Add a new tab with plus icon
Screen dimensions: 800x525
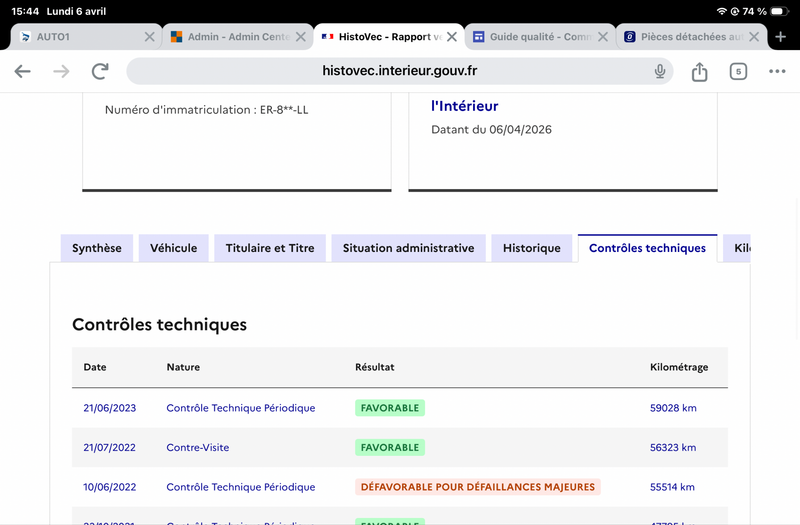coord(781,37)
